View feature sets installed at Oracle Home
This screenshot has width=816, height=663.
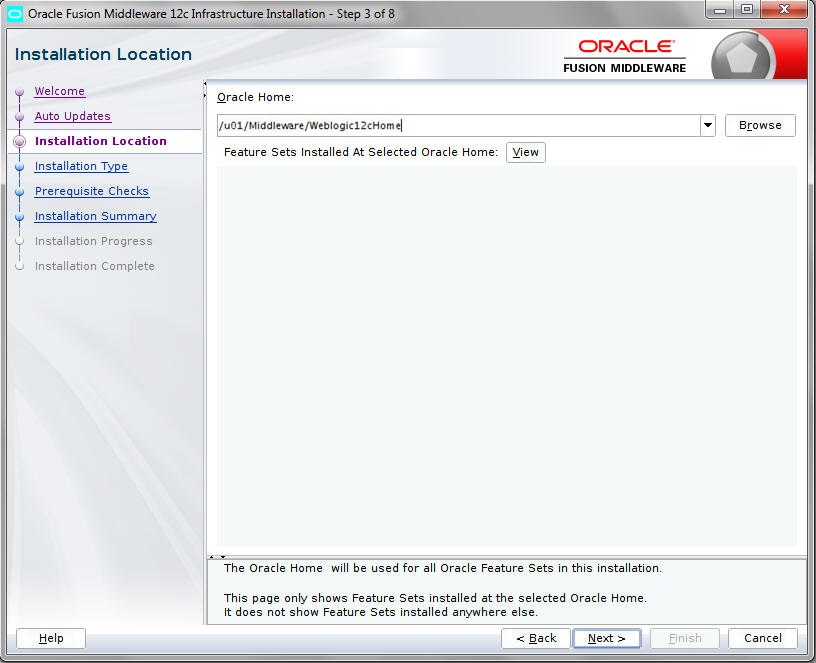[x=526, y=152]
